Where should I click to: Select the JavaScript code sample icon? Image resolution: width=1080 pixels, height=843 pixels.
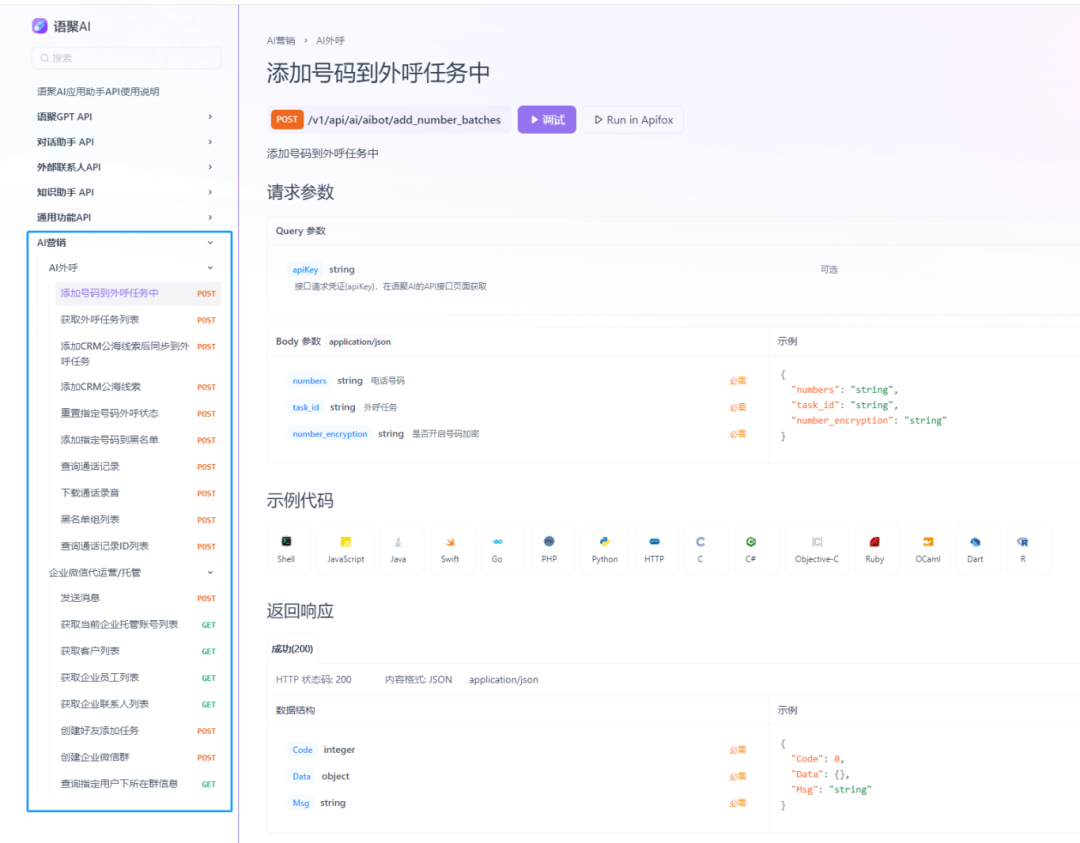point(346,549)
